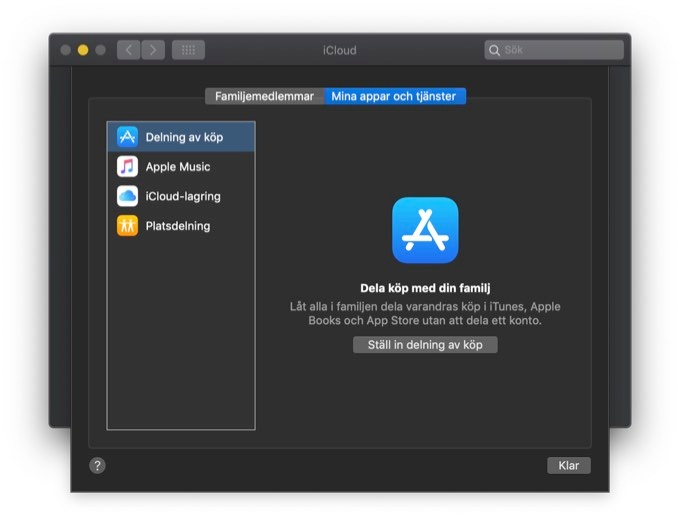This screenshot has width=680, height=516.
Task: Click the iCloud window title
Action: pyautogui.click(x=339, y=50)
